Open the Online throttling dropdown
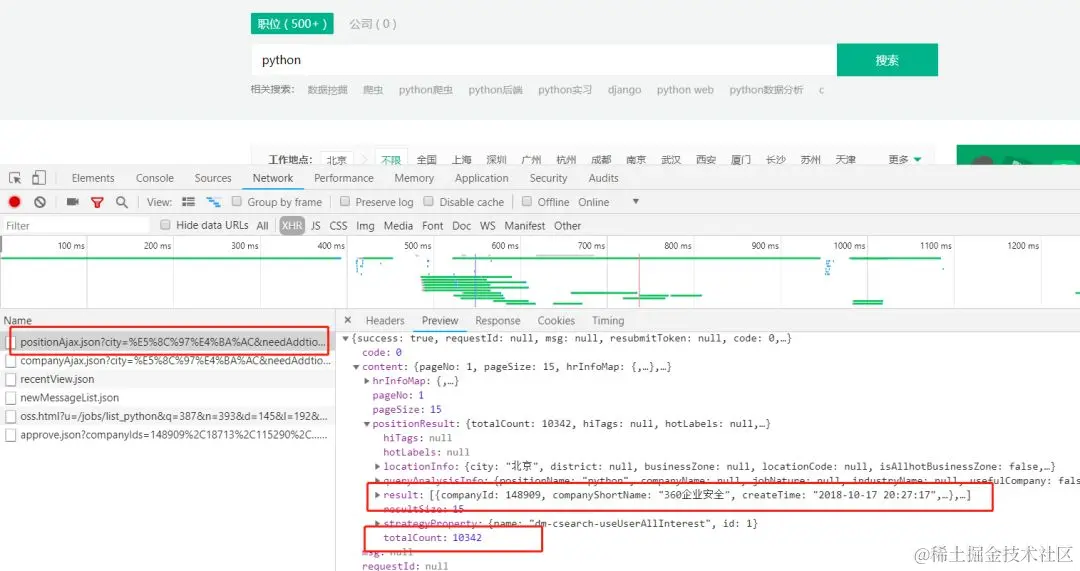Image resolution: width=1080 pixels, height=571 pixels. pyautogui.click(x=609, y=202)
